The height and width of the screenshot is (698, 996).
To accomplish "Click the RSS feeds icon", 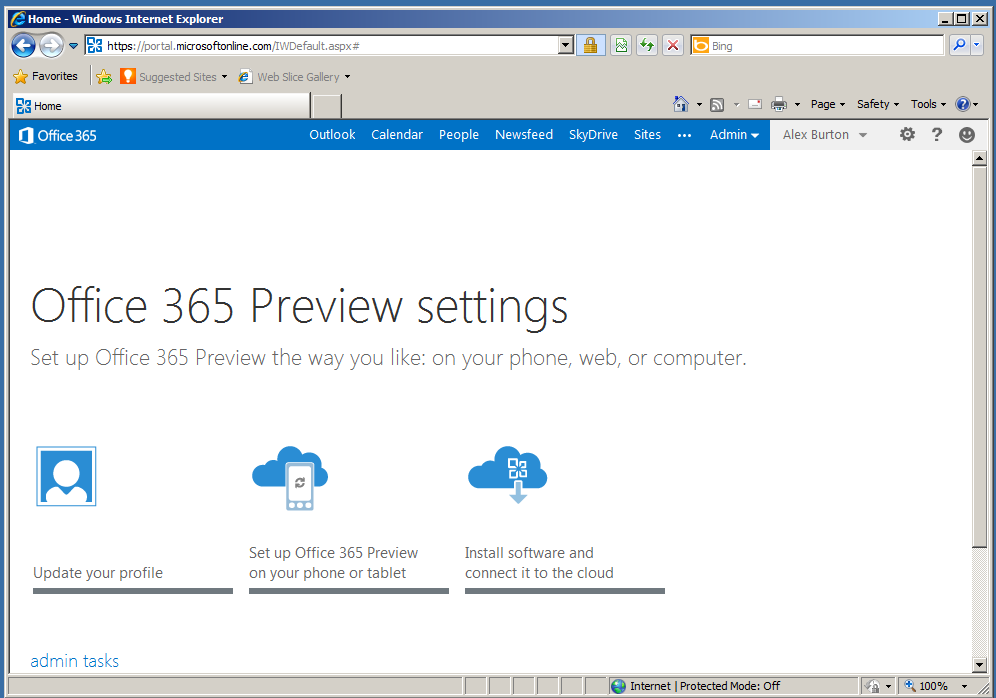I will pyautogui.click(x=717, y=104).
